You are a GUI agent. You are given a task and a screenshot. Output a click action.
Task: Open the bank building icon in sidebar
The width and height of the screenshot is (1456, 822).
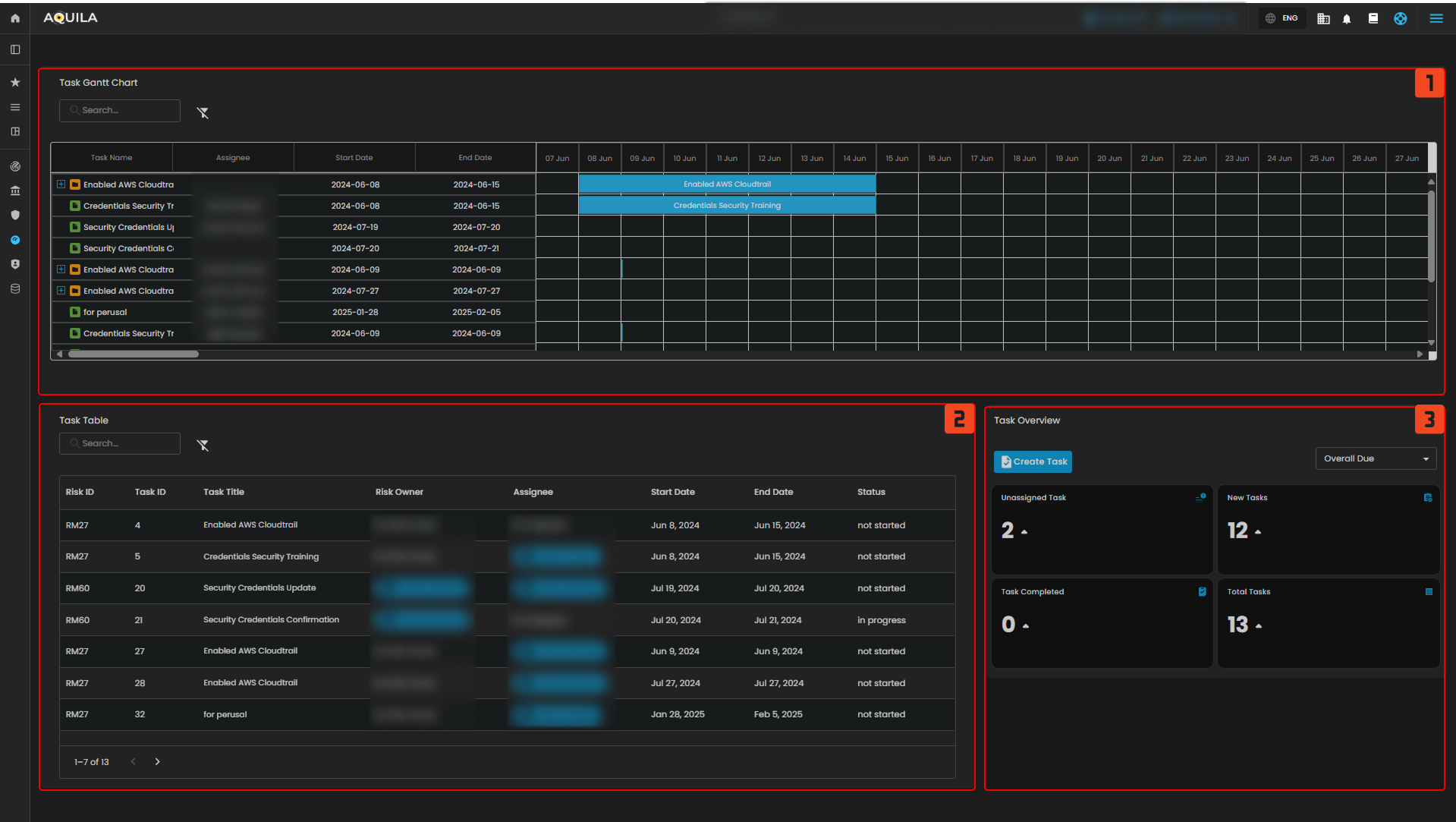click(x=15, y=191)
